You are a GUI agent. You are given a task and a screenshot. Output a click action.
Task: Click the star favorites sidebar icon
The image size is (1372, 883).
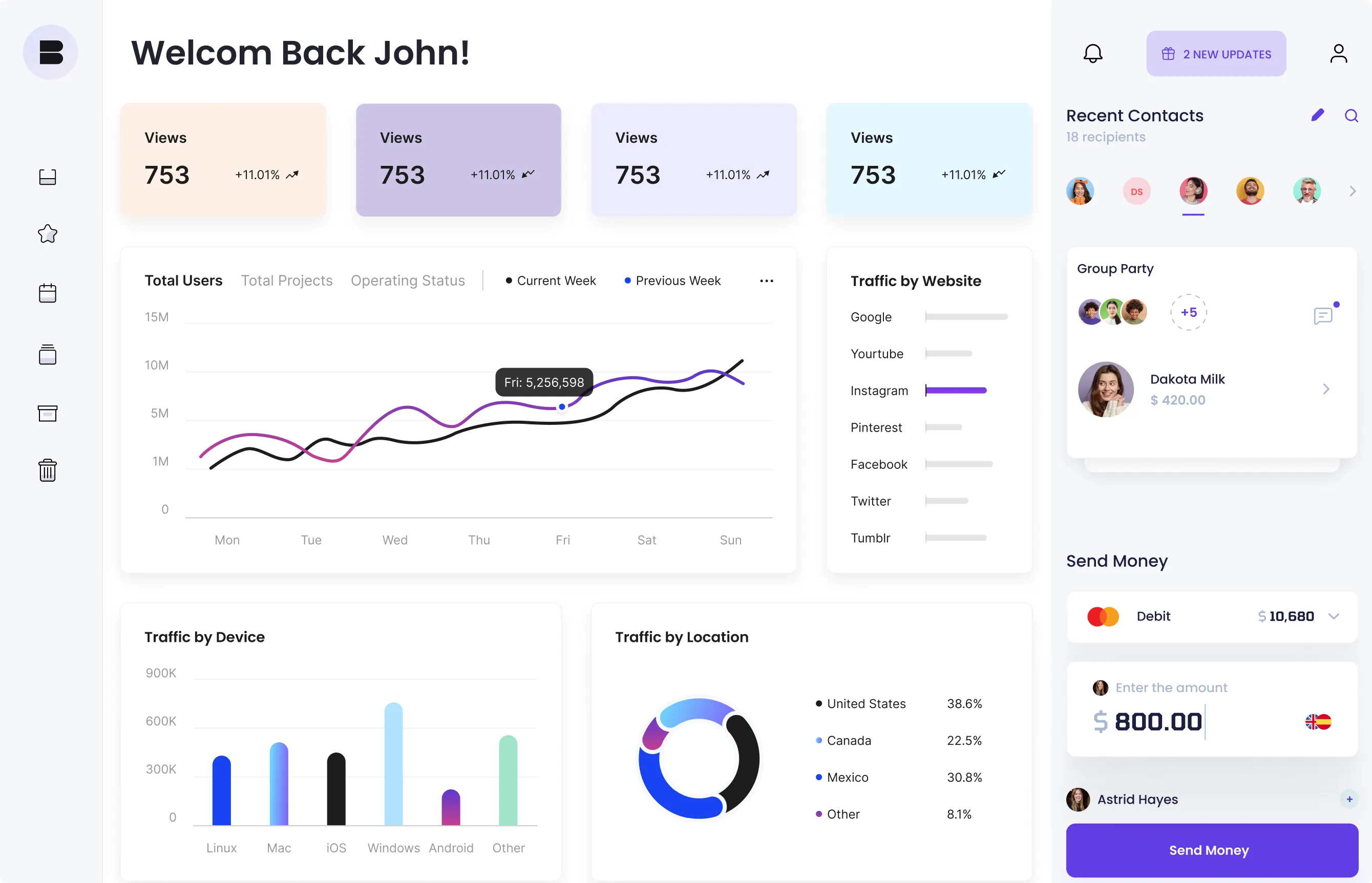click(48, 233)
